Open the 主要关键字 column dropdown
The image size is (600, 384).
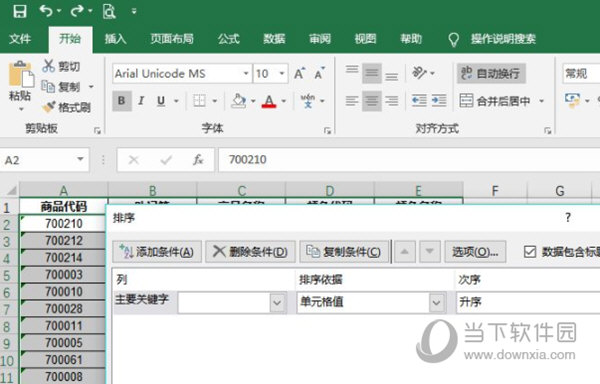(x=277, y=303)
